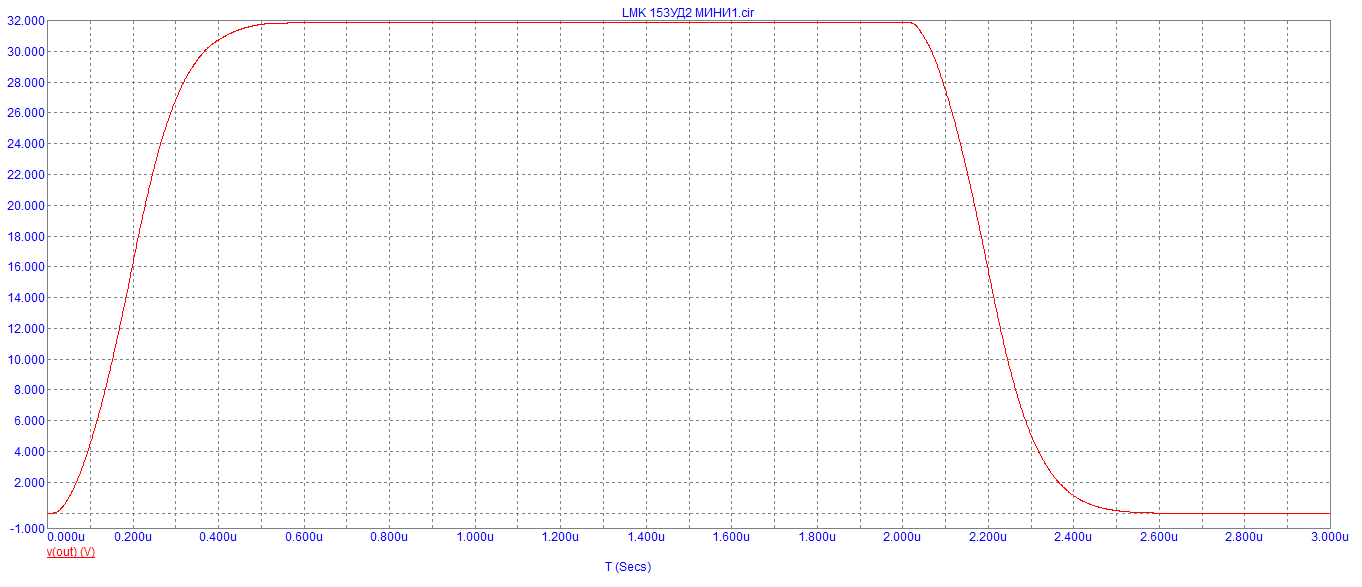Click the 22.000 Y-axis value
This screenshot has width=1362, height=587.
coord(25,175)
